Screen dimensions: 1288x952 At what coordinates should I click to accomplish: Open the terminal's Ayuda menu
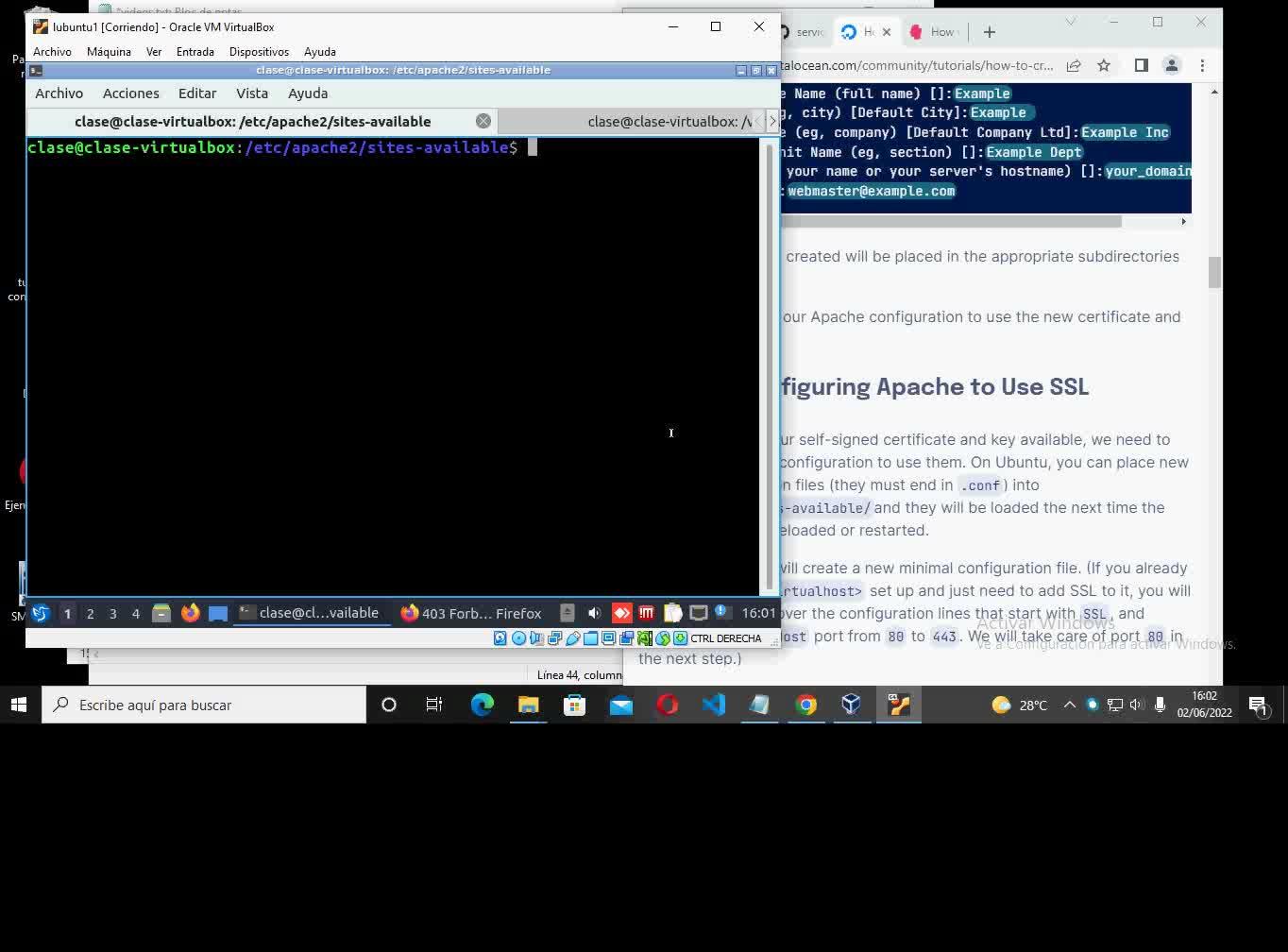coord(308,93)
